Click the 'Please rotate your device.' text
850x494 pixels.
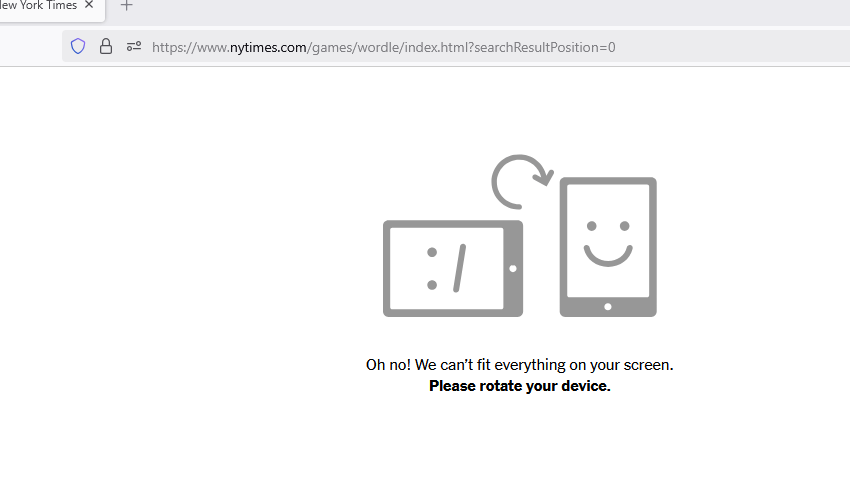coord(519,386)
